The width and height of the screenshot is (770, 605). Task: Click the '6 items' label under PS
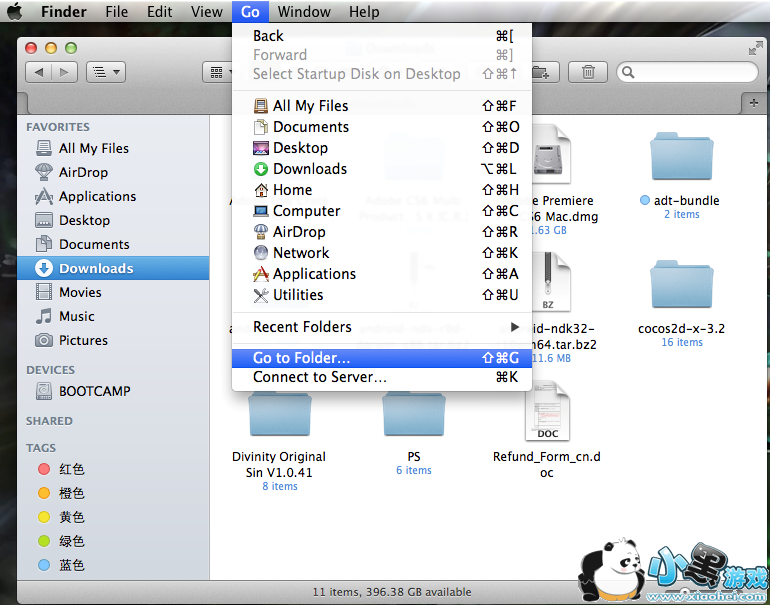413,470
